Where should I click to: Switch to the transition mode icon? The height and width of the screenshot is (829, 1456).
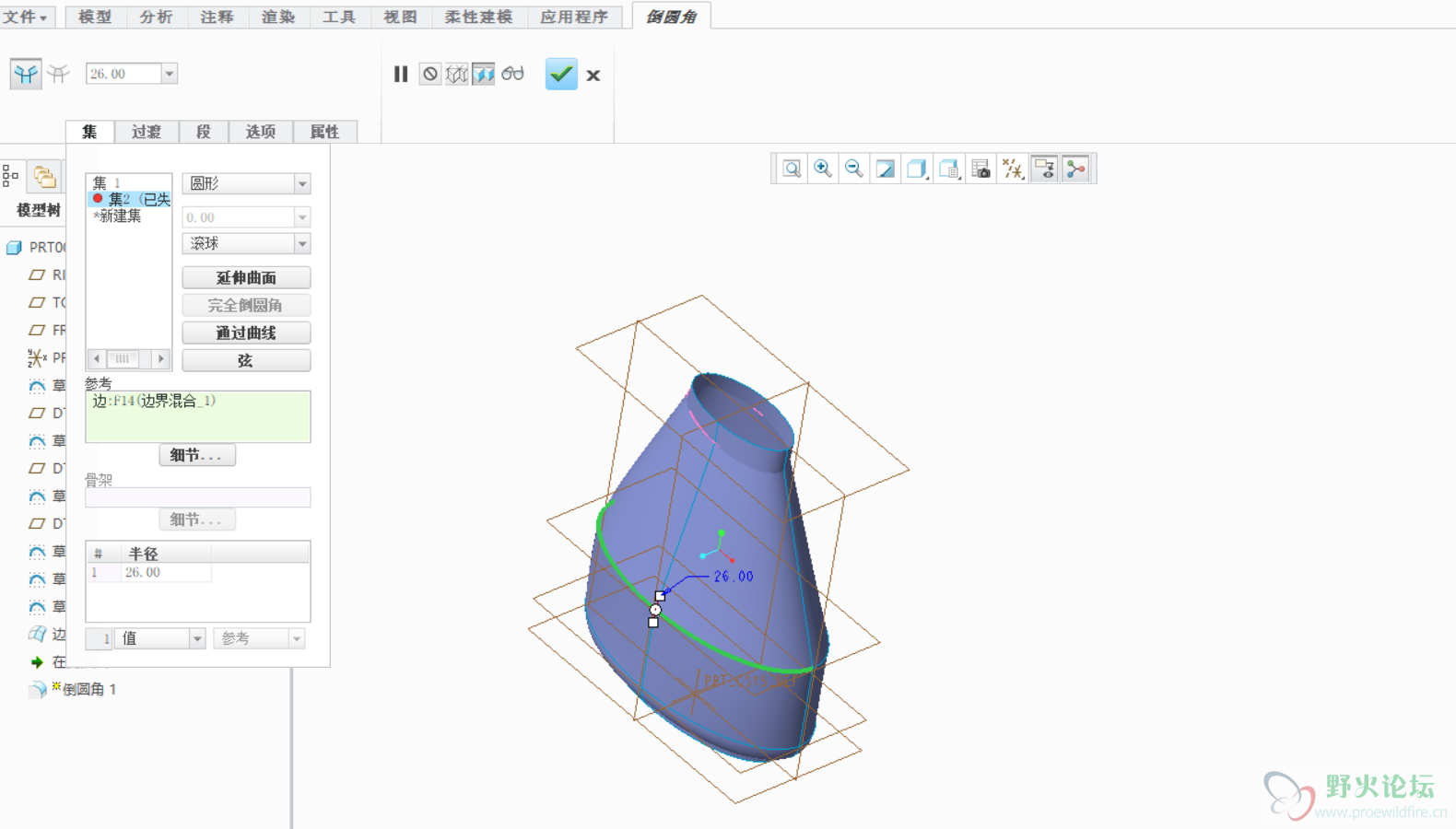59,74
